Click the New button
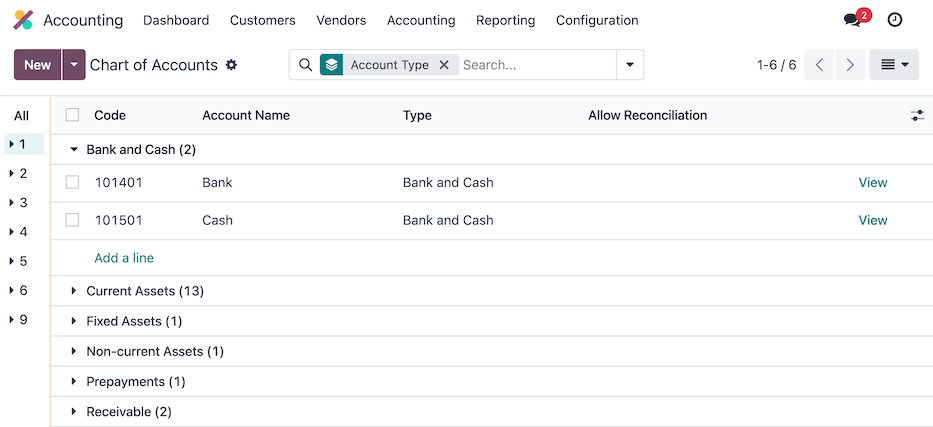Image resolution: width=933 pixels, height=427 pixels. pos(37,65)
